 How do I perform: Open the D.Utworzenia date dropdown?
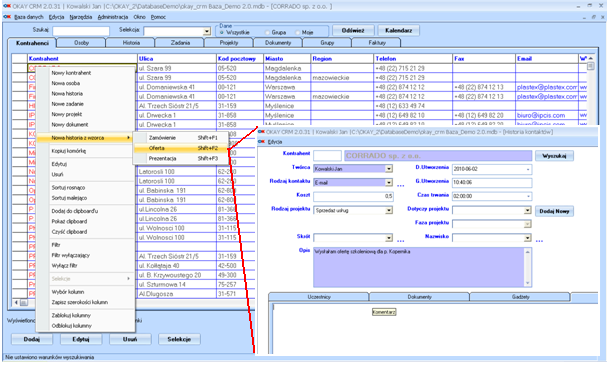tap(528, 169)
